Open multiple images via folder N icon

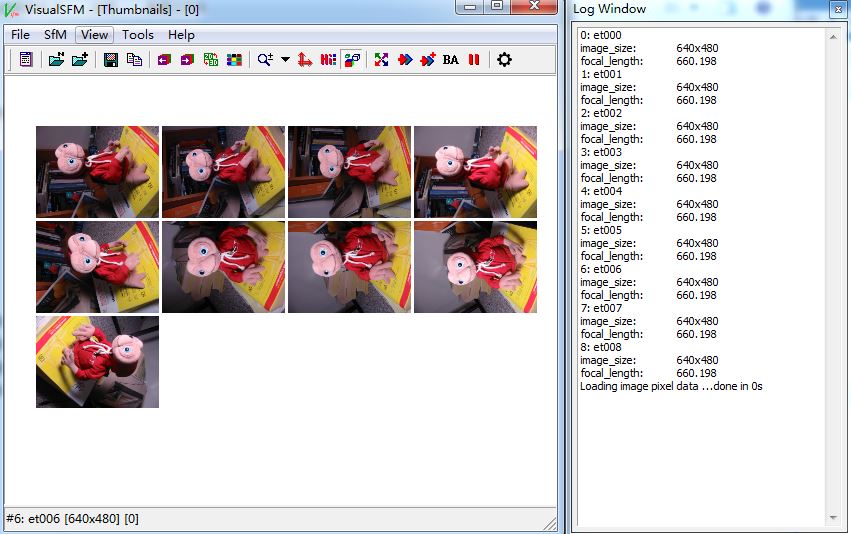pyautogui.click(x=56, y=59)
